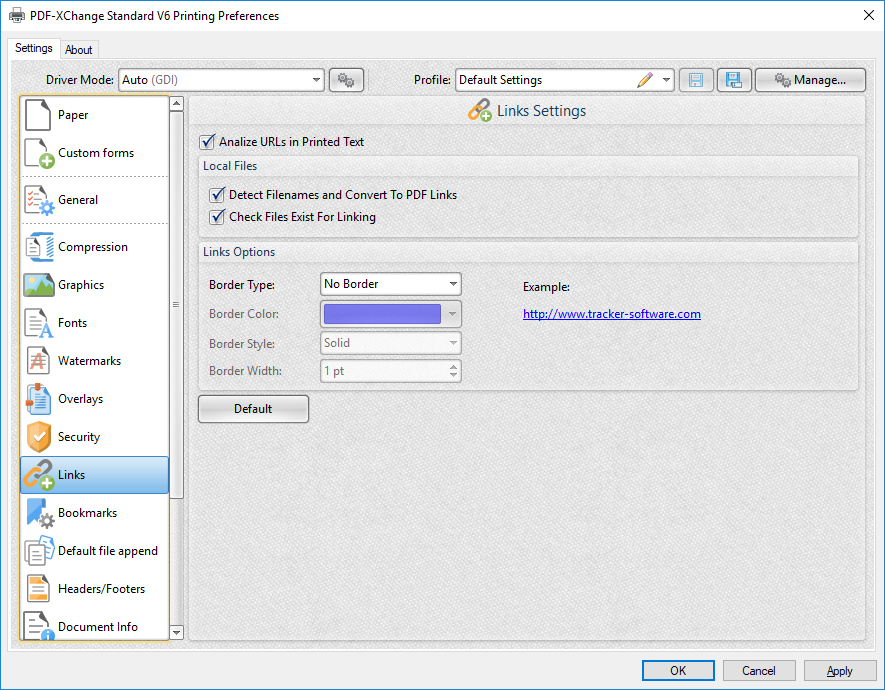Viewport: 885px width, 690px height.
Task: Select the Settings tab
Action: [34, 49]
